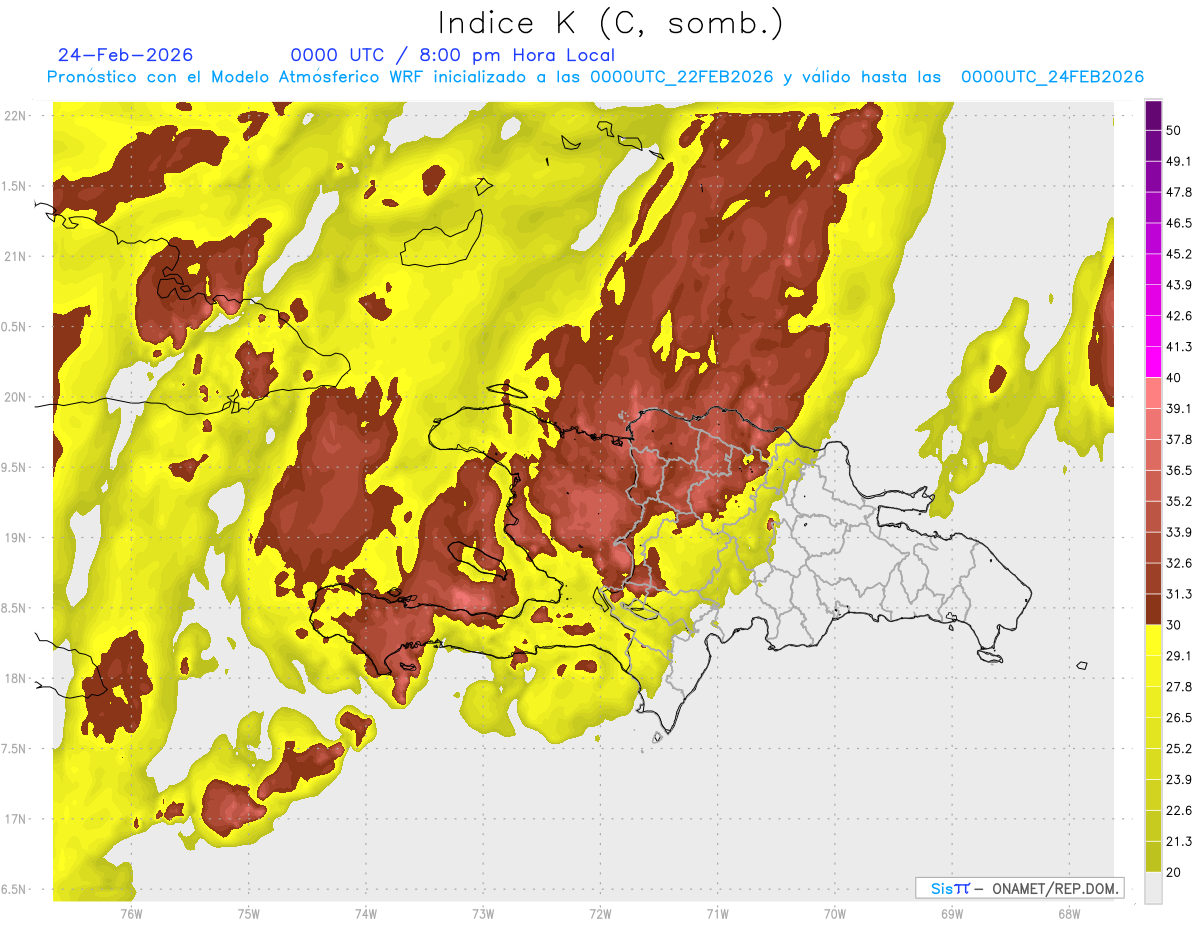Image resolution: width=1200 pixels, height=927 pixels.
Task: Click the '21.3' color bar value
Action: click(x=1179, y=842)
